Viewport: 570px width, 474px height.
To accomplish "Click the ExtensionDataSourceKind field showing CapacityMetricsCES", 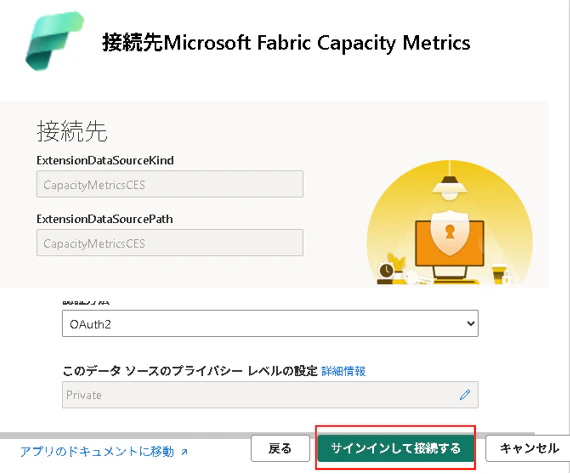I will point(170,184).
